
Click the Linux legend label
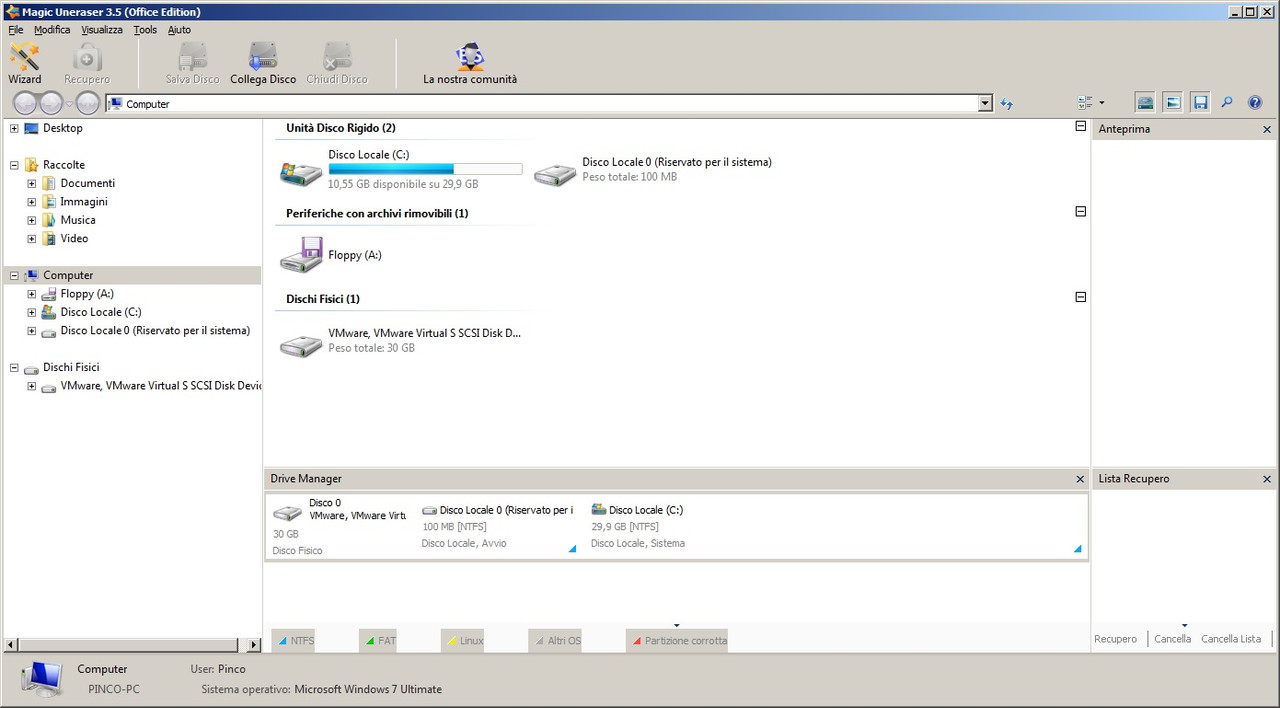[x=463, y=641]
